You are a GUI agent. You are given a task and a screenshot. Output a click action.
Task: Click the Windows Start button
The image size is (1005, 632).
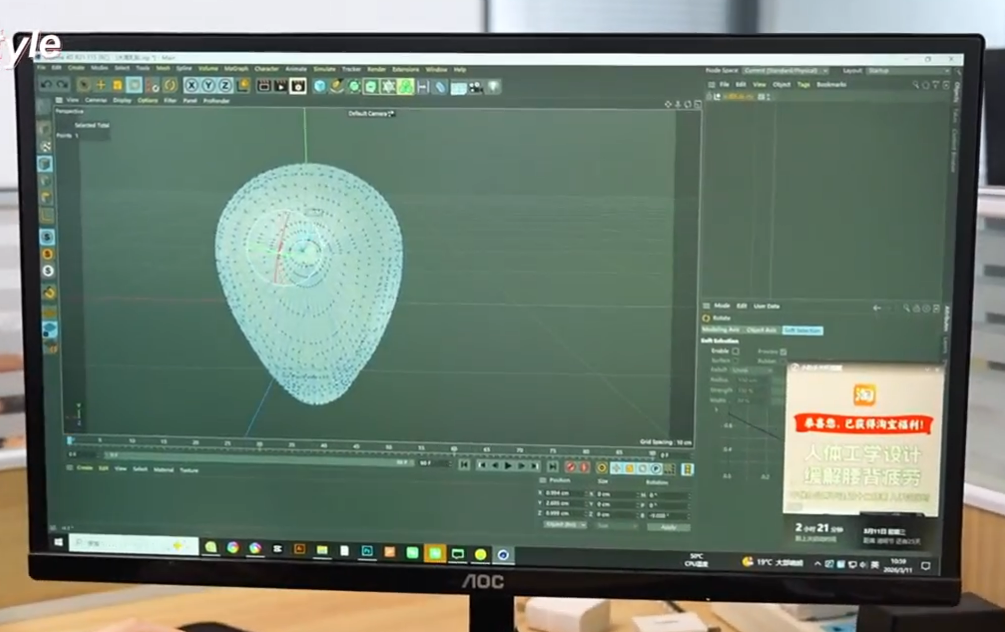click(x=58, y=543)
